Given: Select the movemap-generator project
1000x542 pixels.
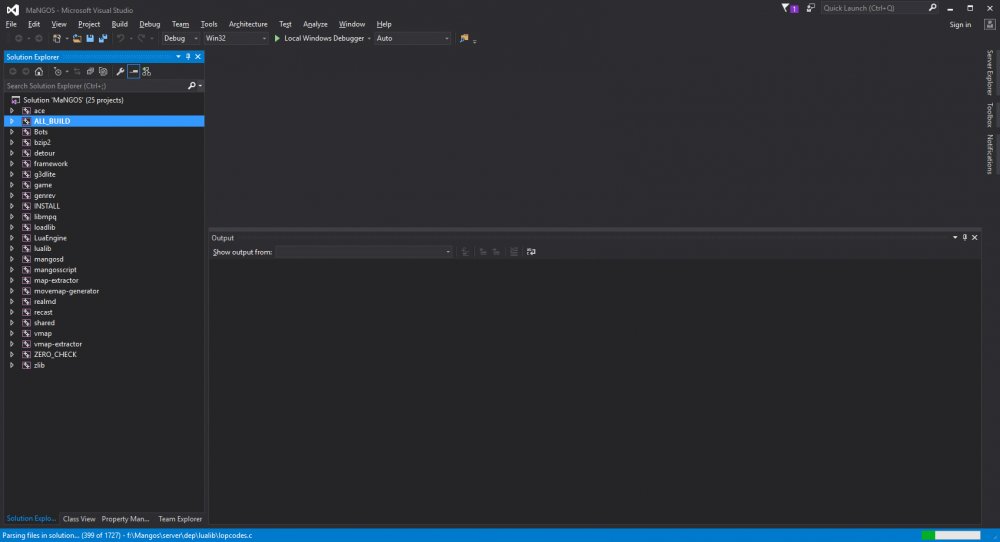Looking at the screenshot, I should point(66,291).
